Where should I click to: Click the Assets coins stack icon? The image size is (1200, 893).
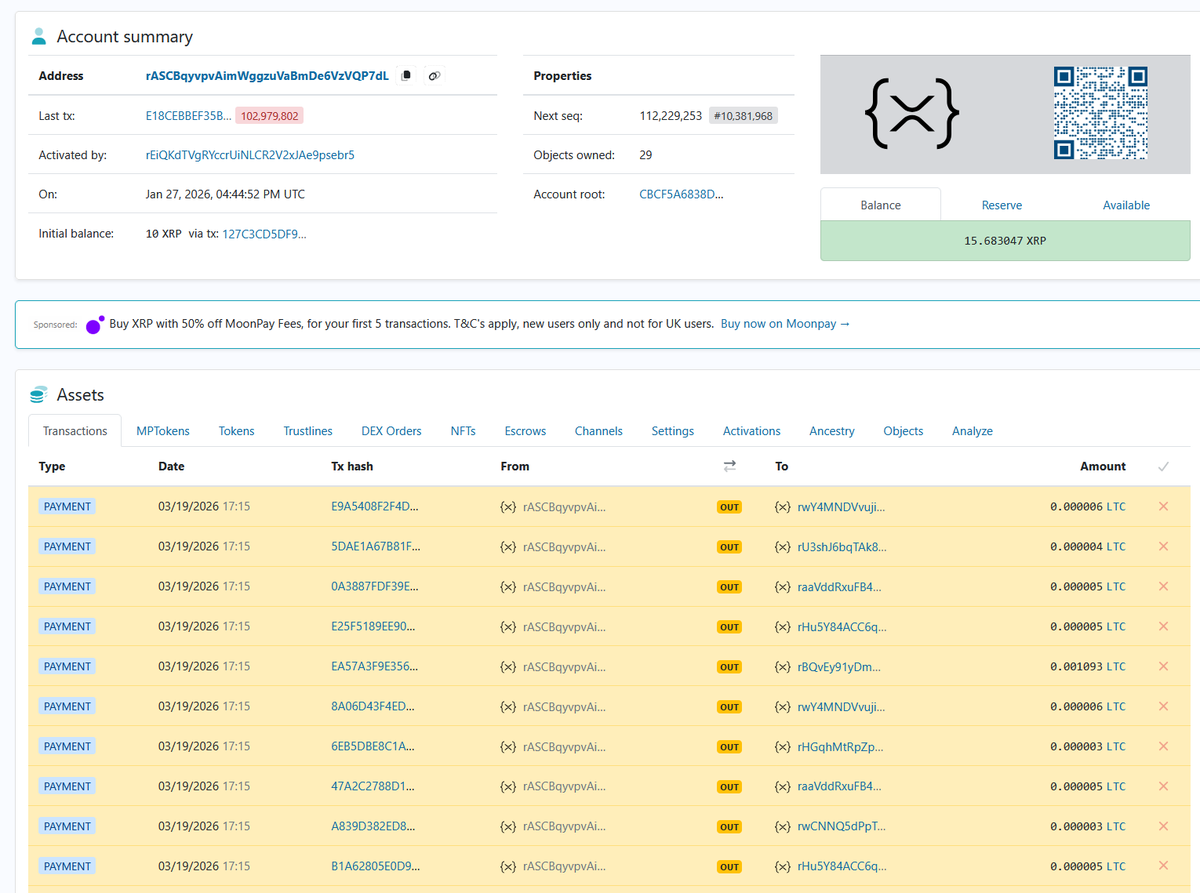[39, 395]
